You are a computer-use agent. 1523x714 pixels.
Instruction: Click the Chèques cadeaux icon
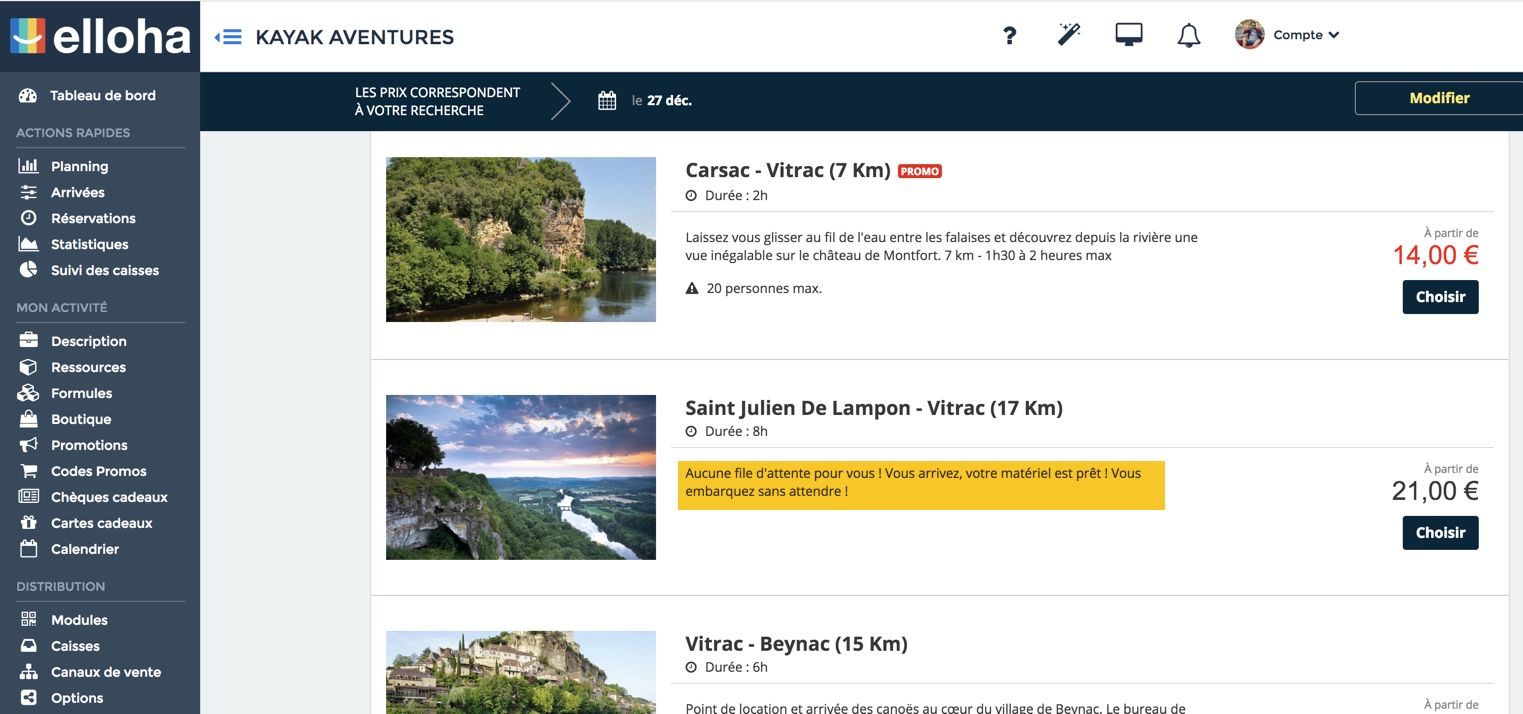pos(28,497)
